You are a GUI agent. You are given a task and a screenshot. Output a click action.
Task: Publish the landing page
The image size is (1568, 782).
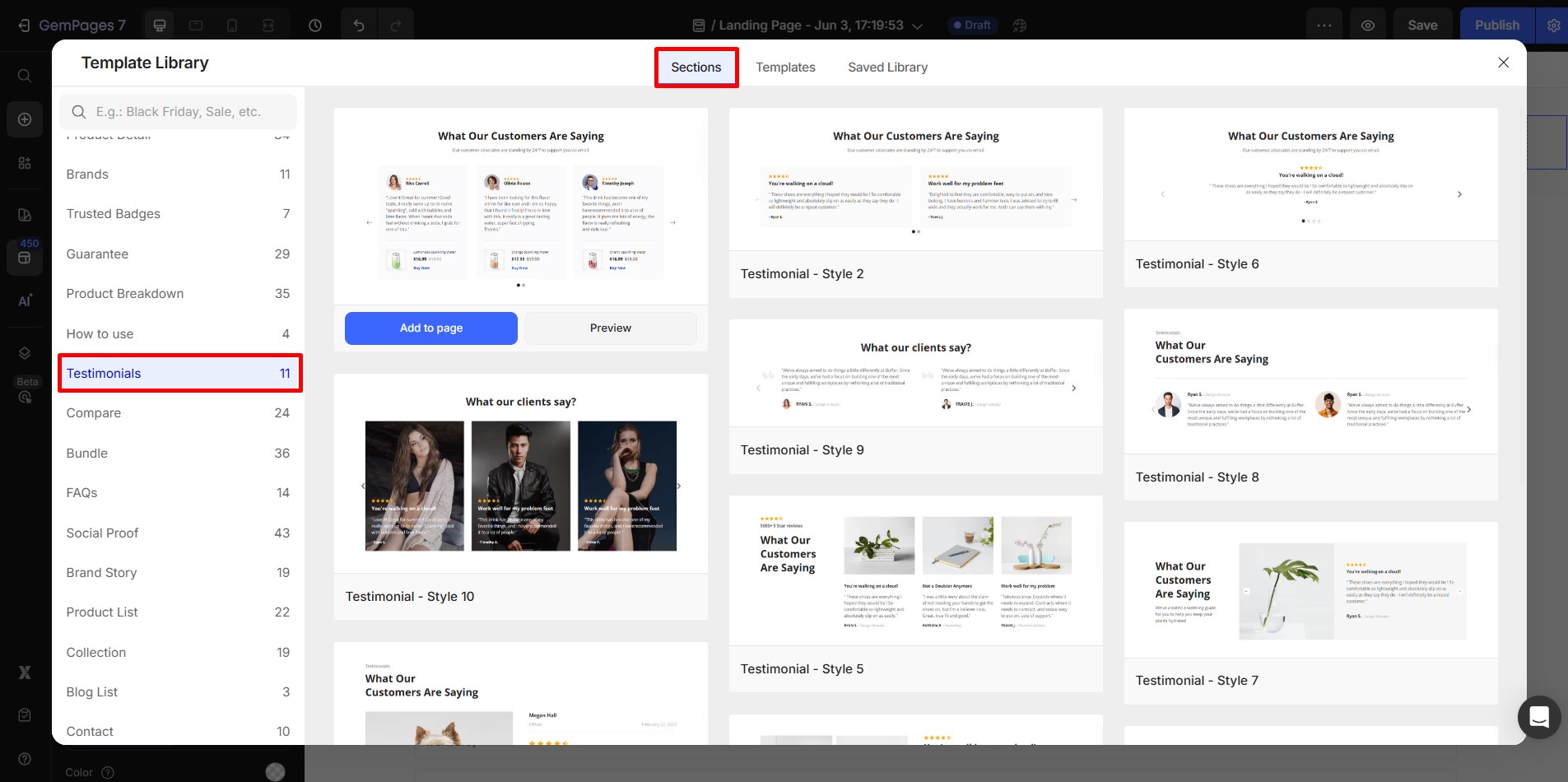[1496, 25]
